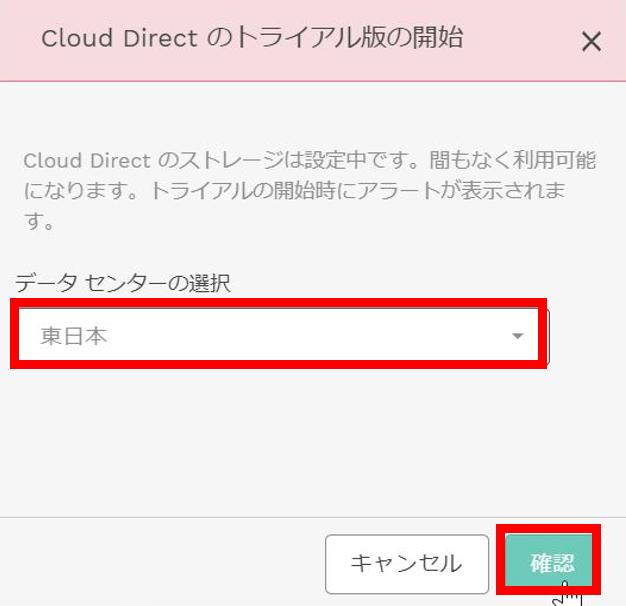The height and width of the screenshot is (606, 626).
Task: Click the 東日本 text in the selector
Action: click(x=74, y=336)
